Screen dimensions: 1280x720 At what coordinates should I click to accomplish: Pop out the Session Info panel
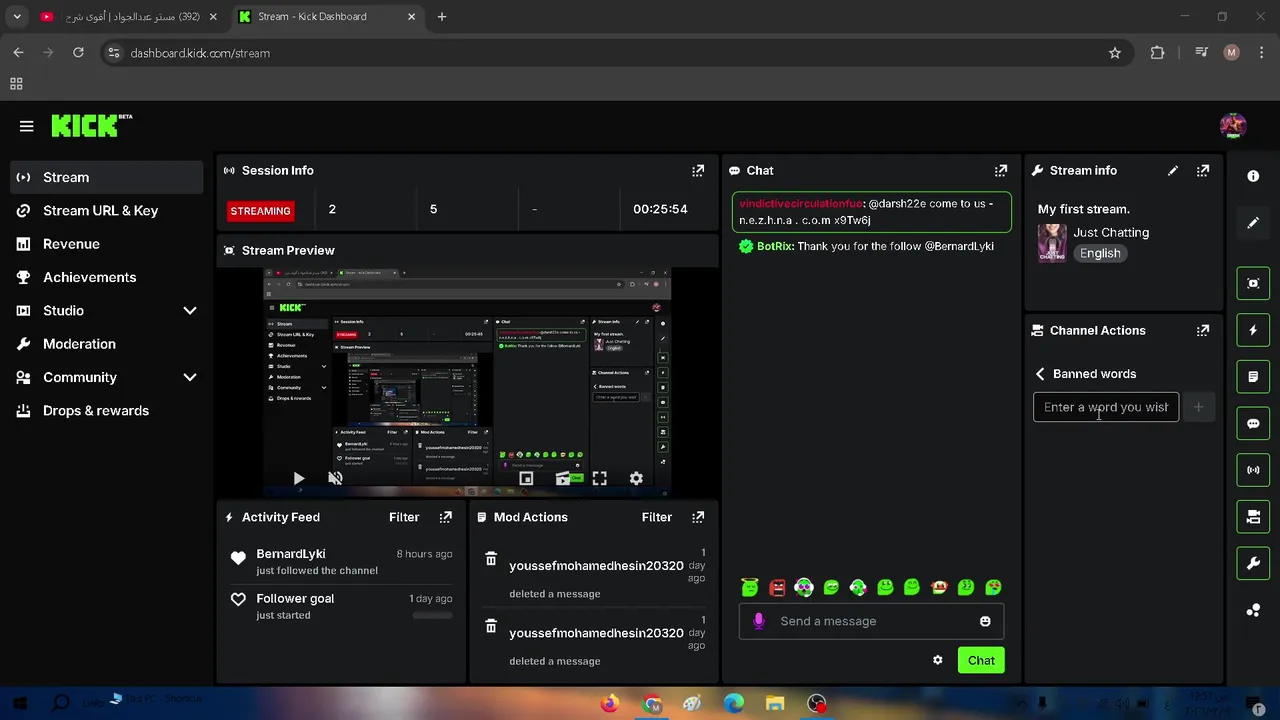(x=698, y=171)
